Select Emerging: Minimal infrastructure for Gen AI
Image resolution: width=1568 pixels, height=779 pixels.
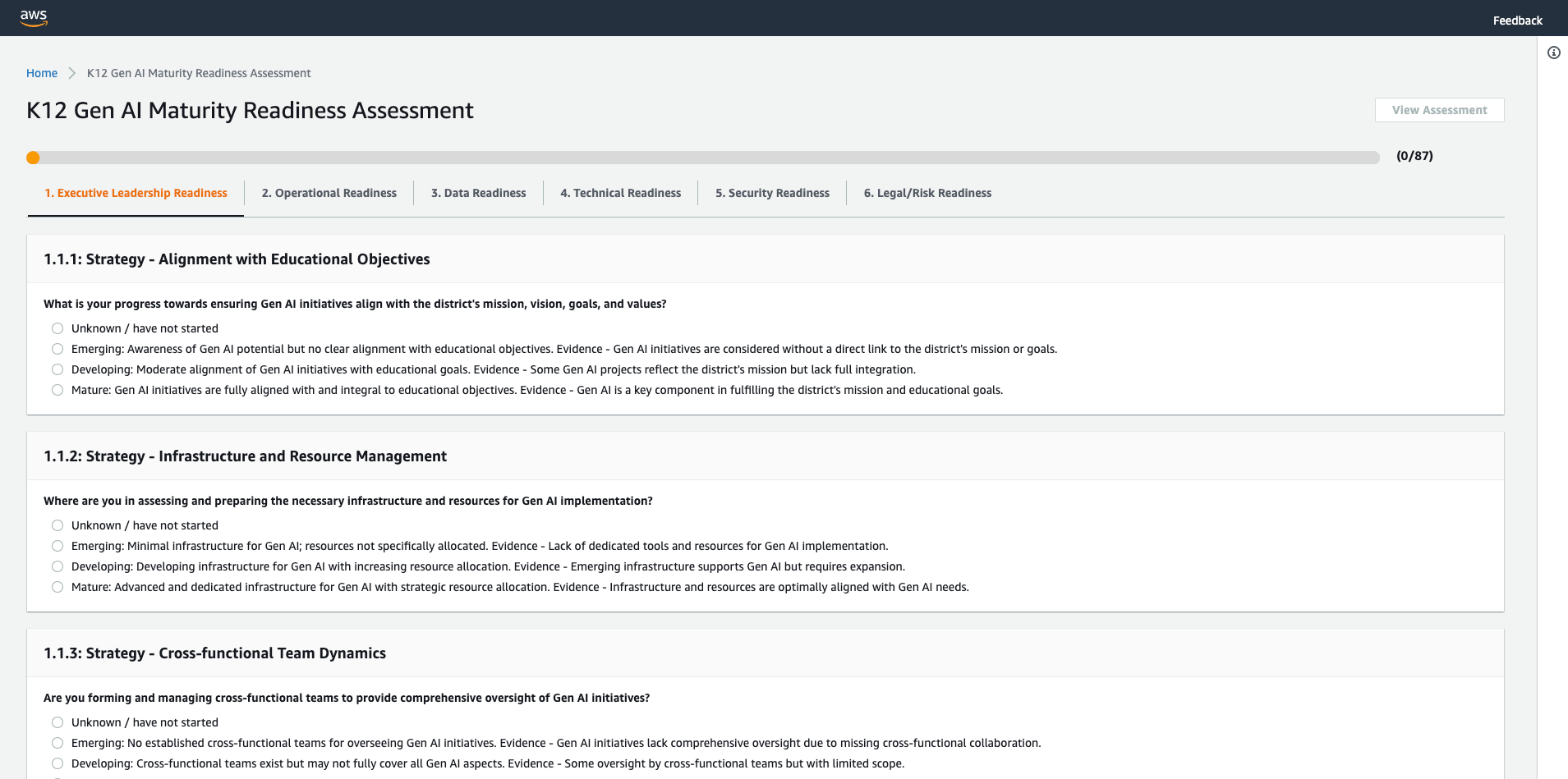[x=57, y=546]
